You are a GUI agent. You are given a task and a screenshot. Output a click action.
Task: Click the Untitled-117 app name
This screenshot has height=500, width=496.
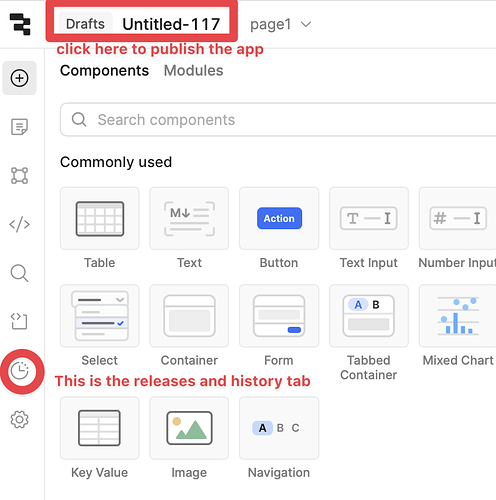171,24
